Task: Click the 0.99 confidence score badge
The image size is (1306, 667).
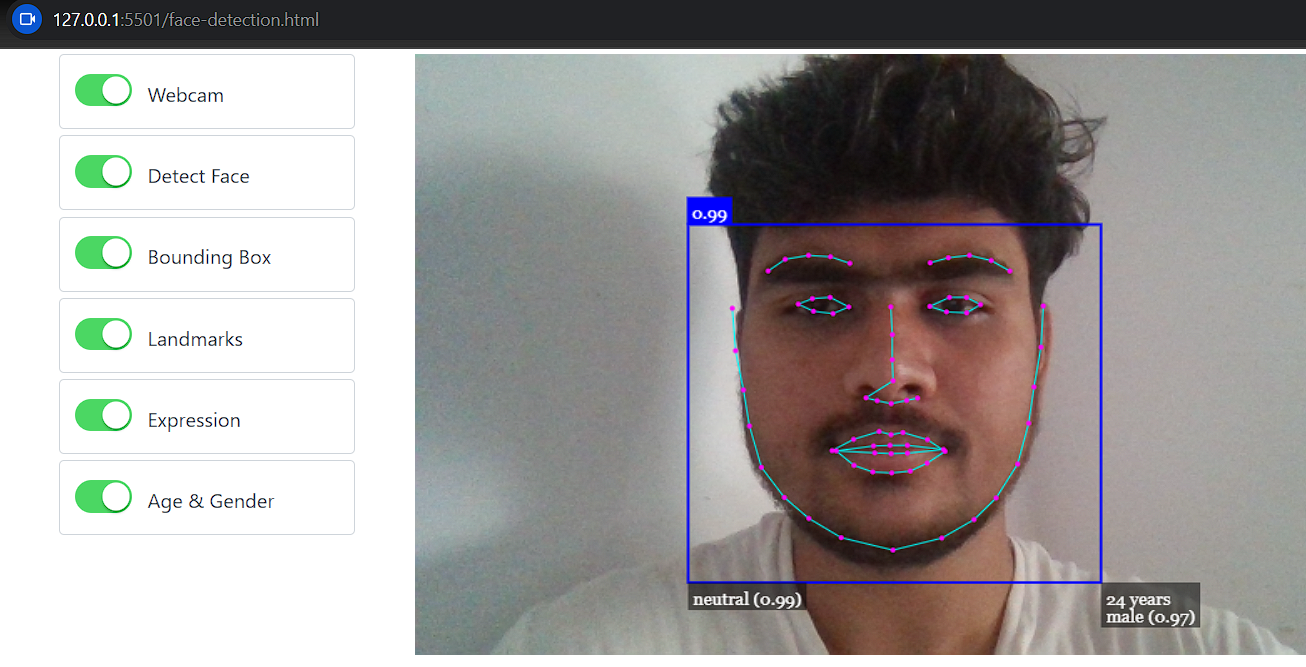Action: point(710,211)
